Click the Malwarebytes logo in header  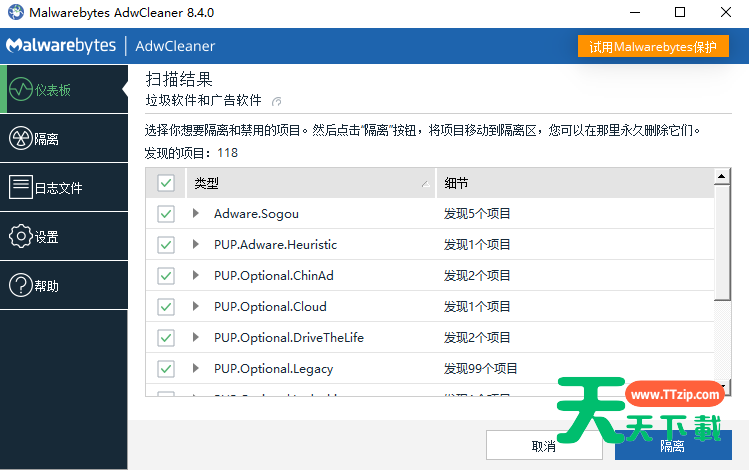tap(61, 46)
